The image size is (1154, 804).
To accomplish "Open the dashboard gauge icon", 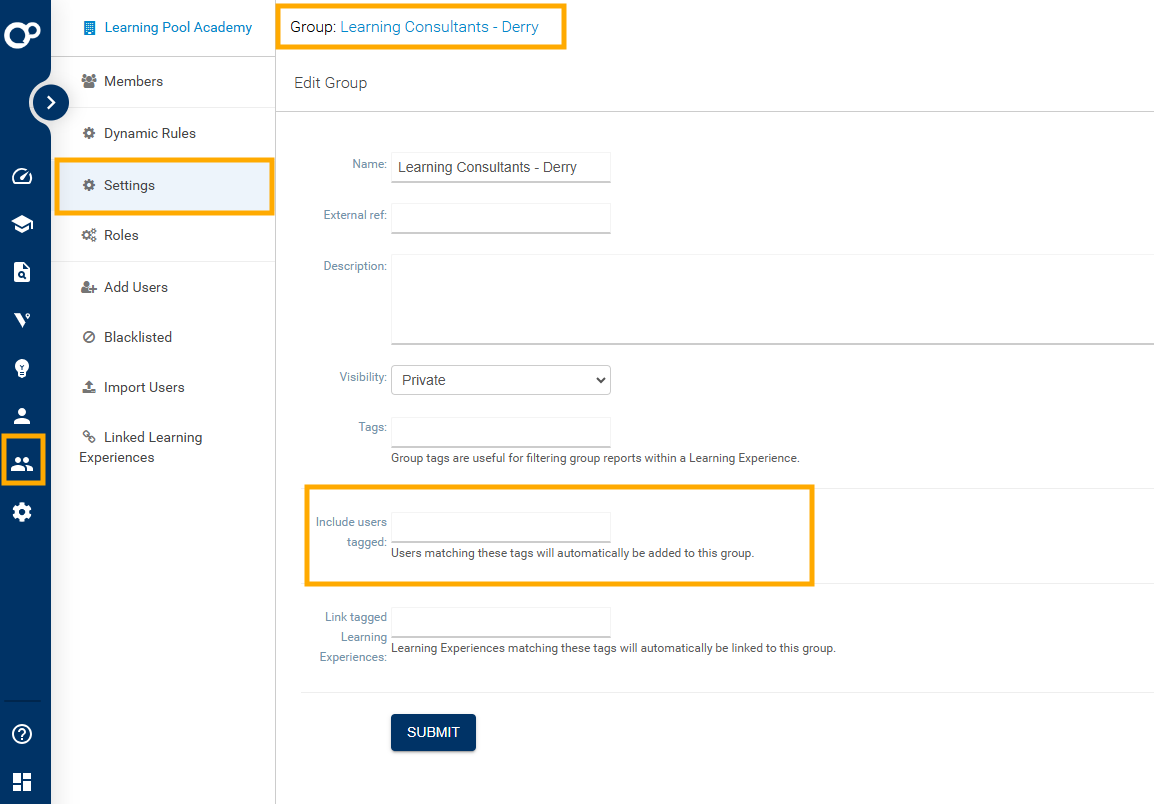I will click(x=22, y=177).
